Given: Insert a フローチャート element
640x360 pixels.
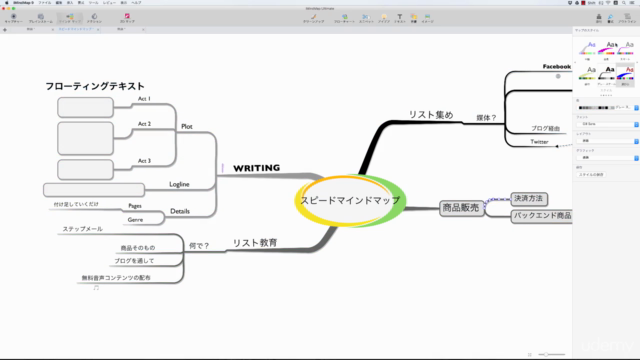Looking at the screenshot, I should point(344,18).
